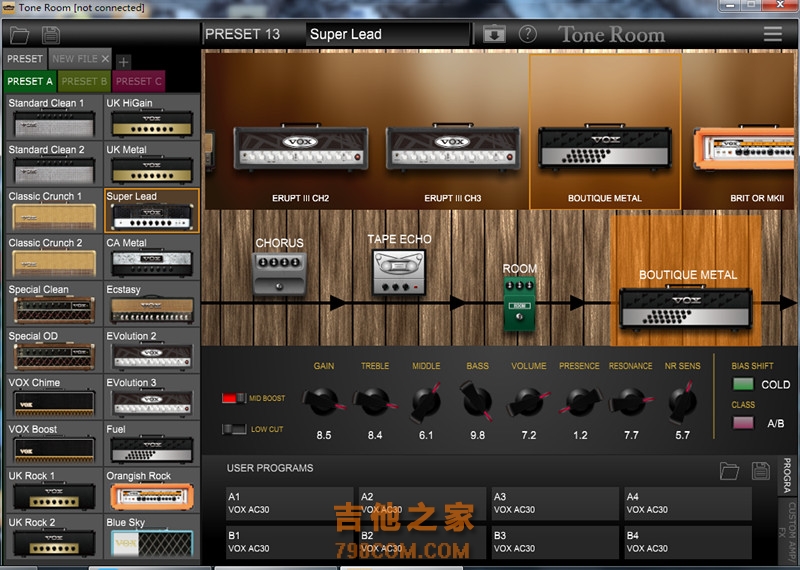The image size is (800, 570).
Task: Load the Classic Crunch 2 preset
Action: (x=54, y=257)
